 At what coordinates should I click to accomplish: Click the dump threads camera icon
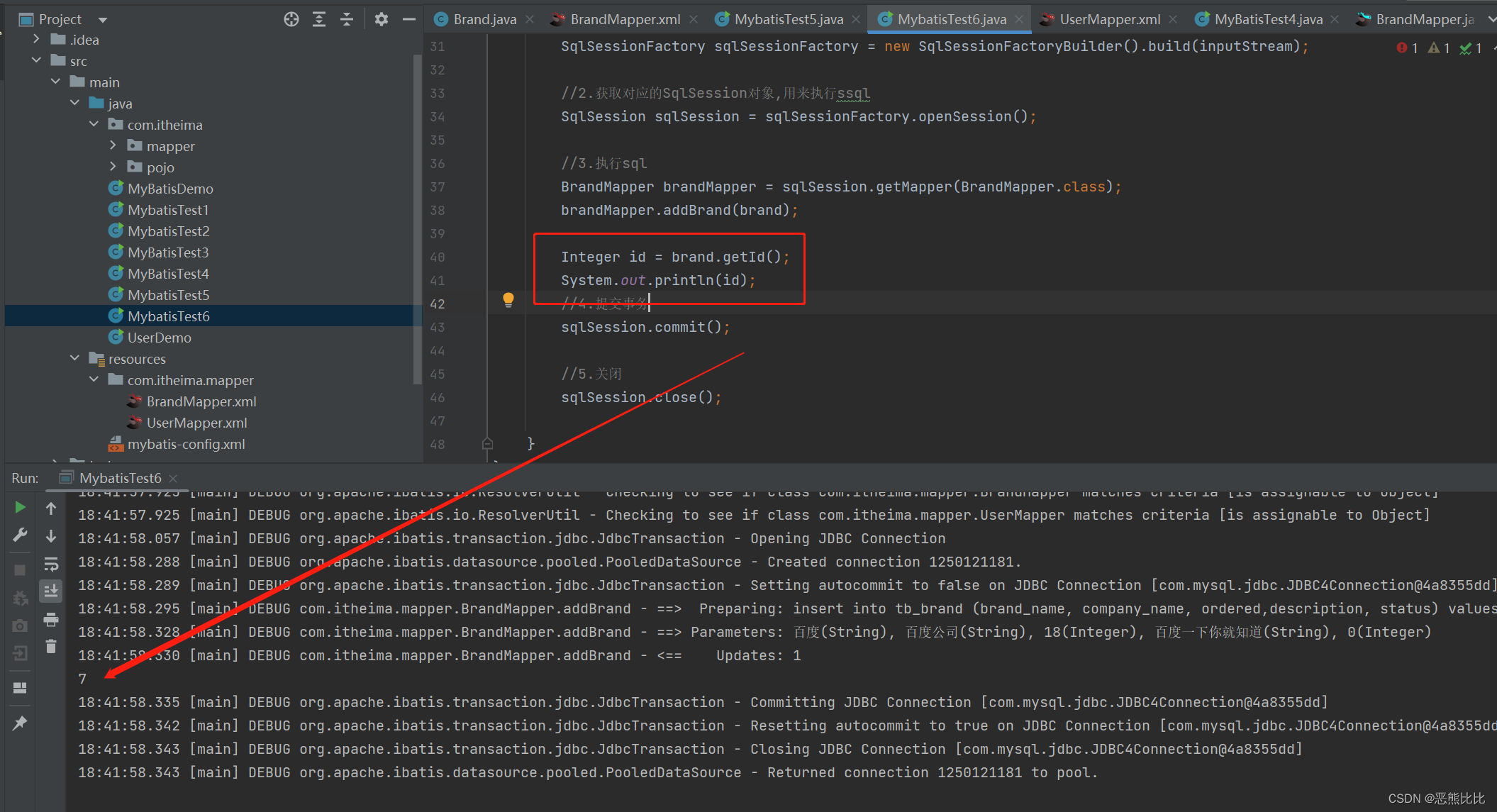(21, 625)
